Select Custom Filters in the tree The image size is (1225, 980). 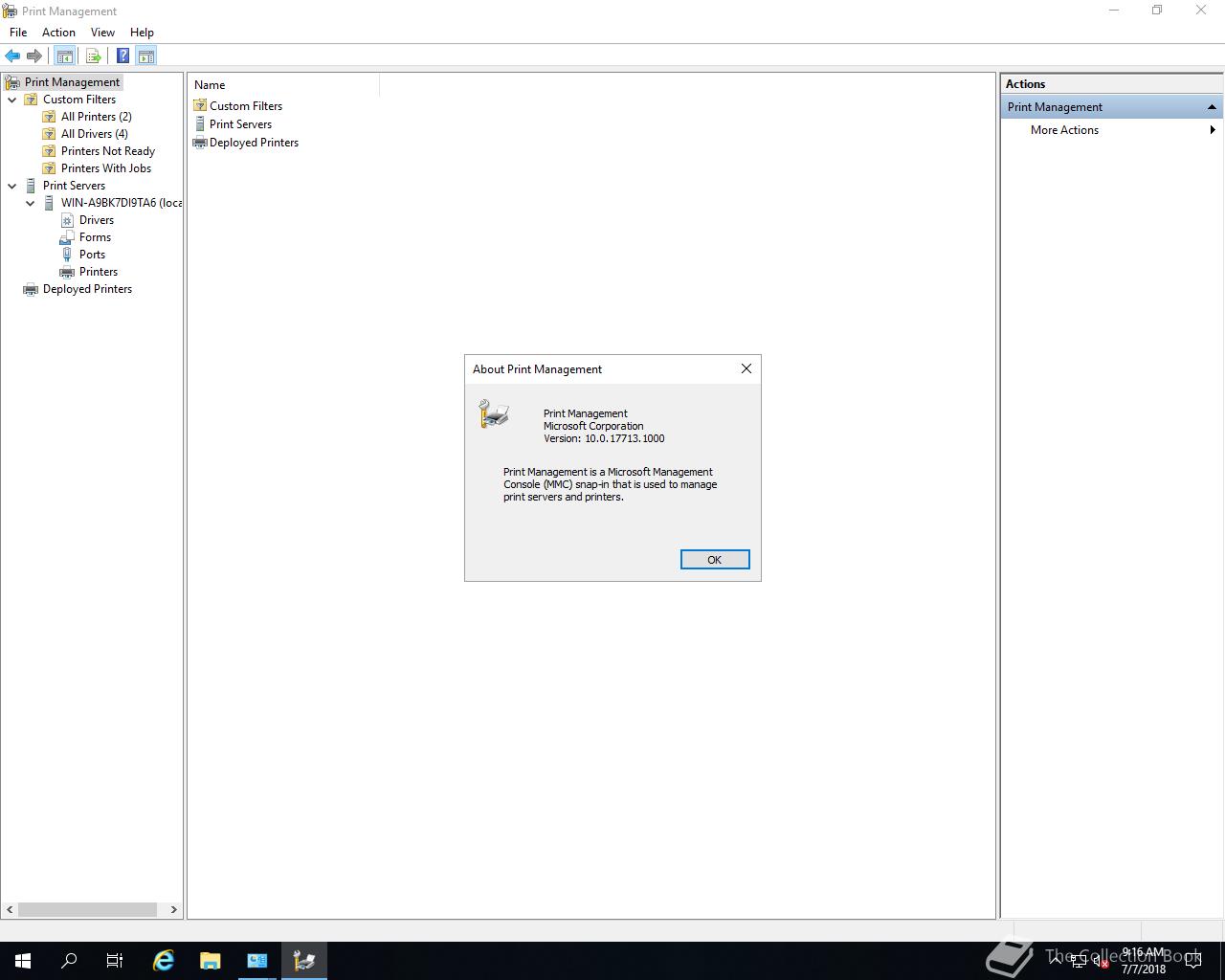click(x=79, y=100)
